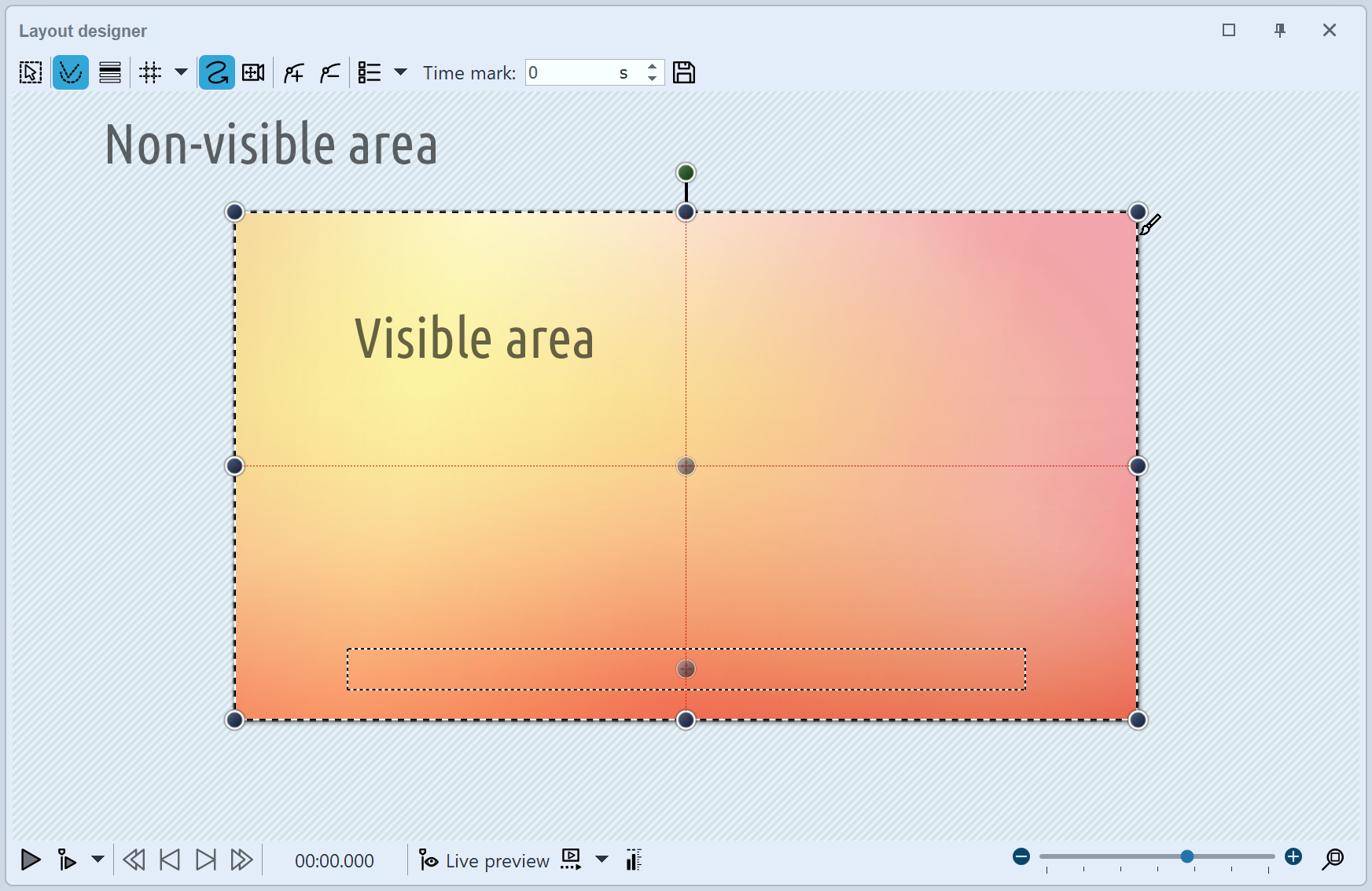Open the preview window dropdown

(601, 860)
